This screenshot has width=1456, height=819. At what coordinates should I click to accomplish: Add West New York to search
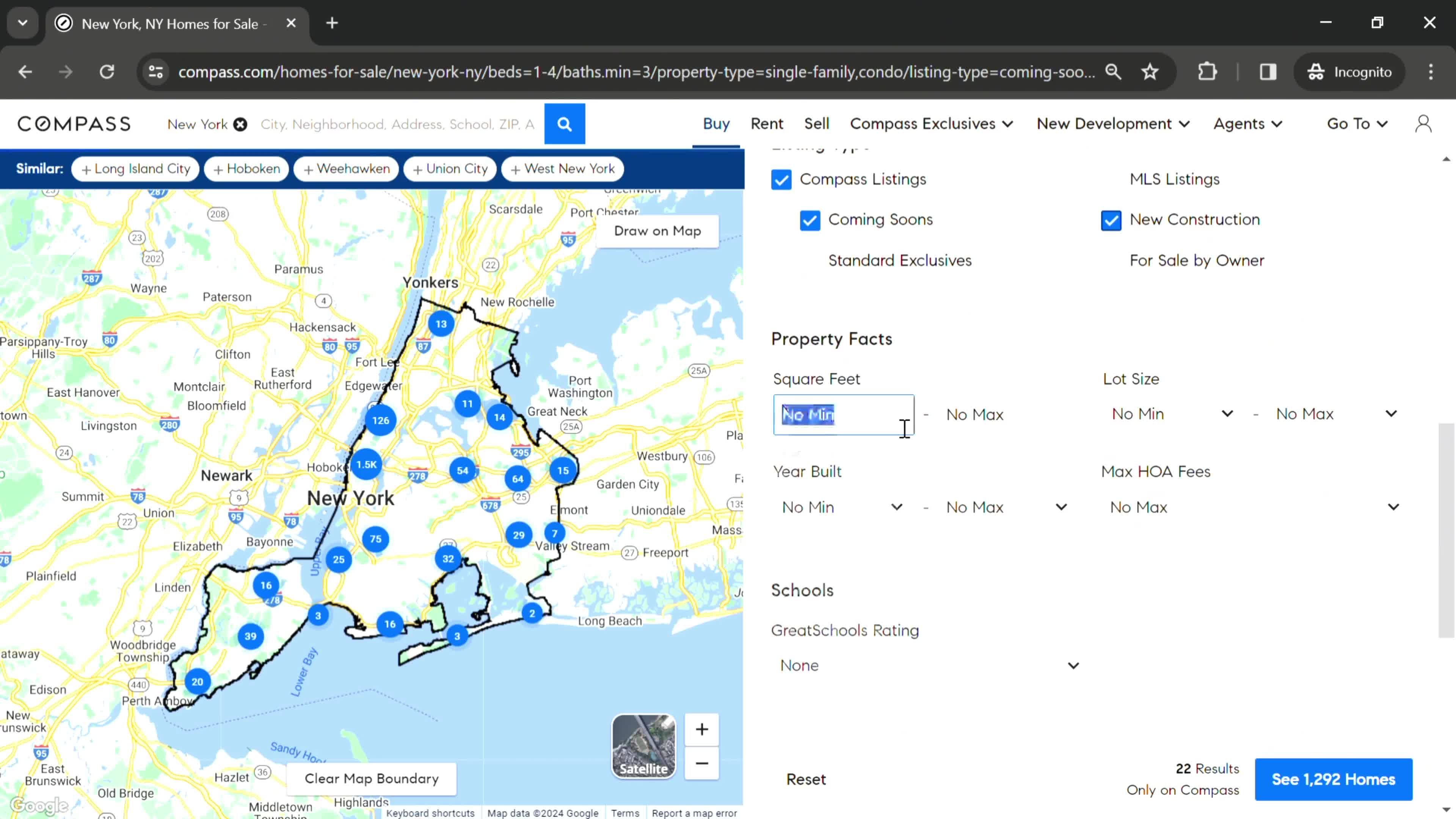coord(562,169)
